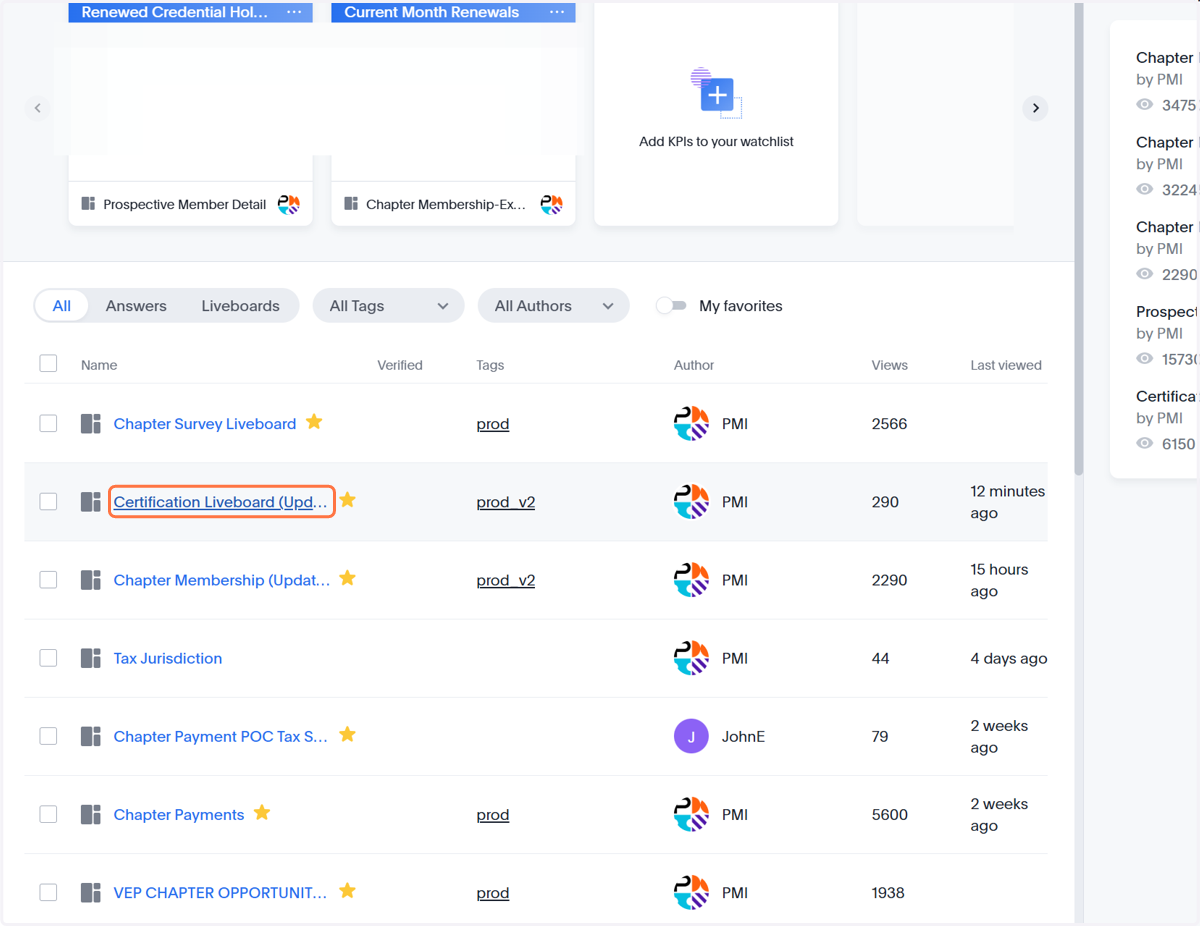Image resolution: width=1200 pixels, height=926 pixels.
Task: Go to next watchlist cards
Action: (x=1035, y=108)
